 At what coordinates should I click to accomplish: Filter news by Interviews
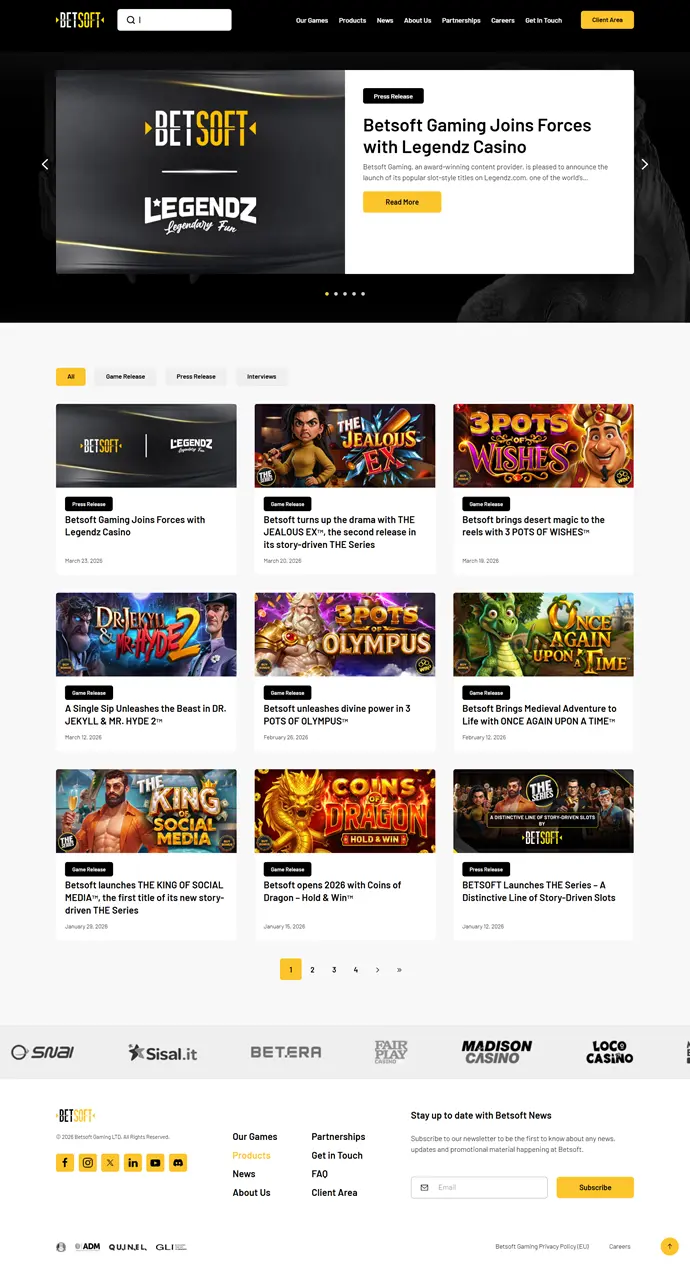pyautogui.click(x=262, y=377)
